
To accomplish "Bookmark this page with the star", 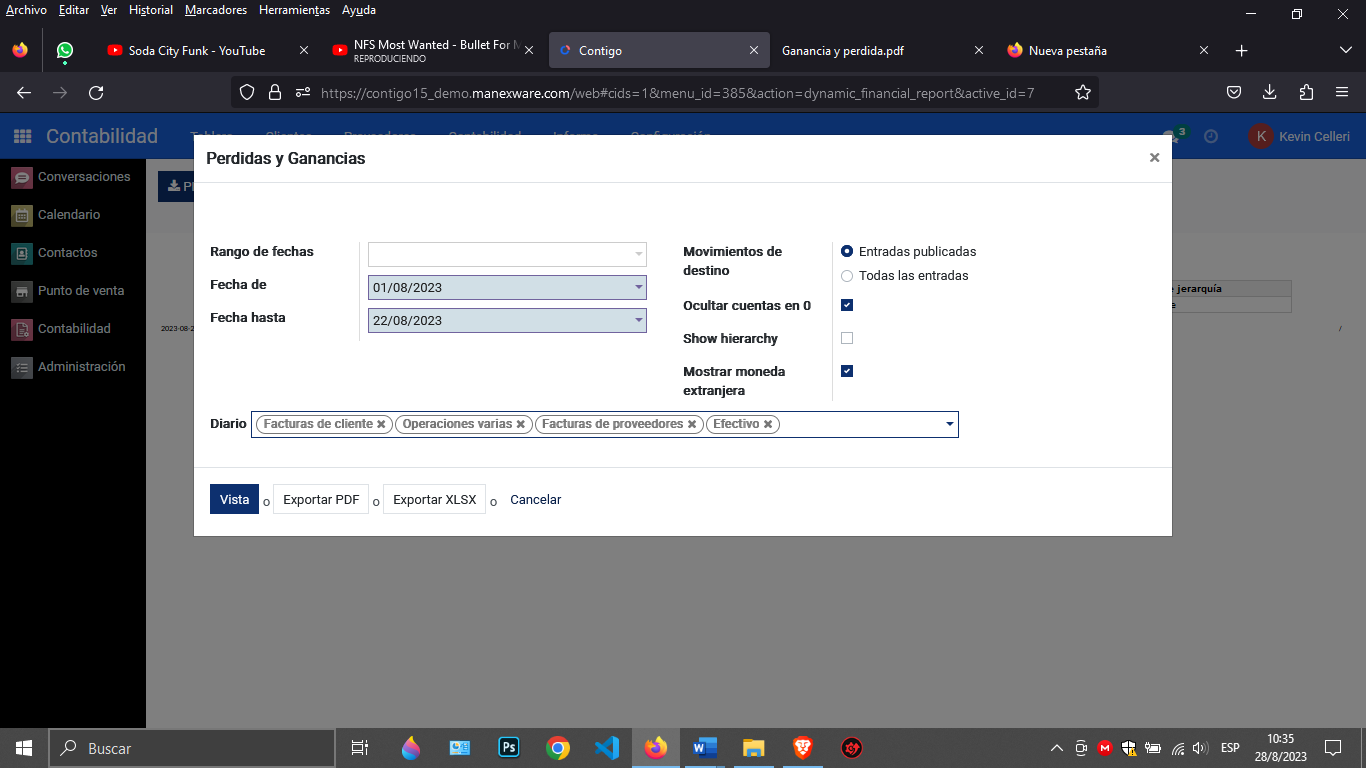I will [1082, 93].
